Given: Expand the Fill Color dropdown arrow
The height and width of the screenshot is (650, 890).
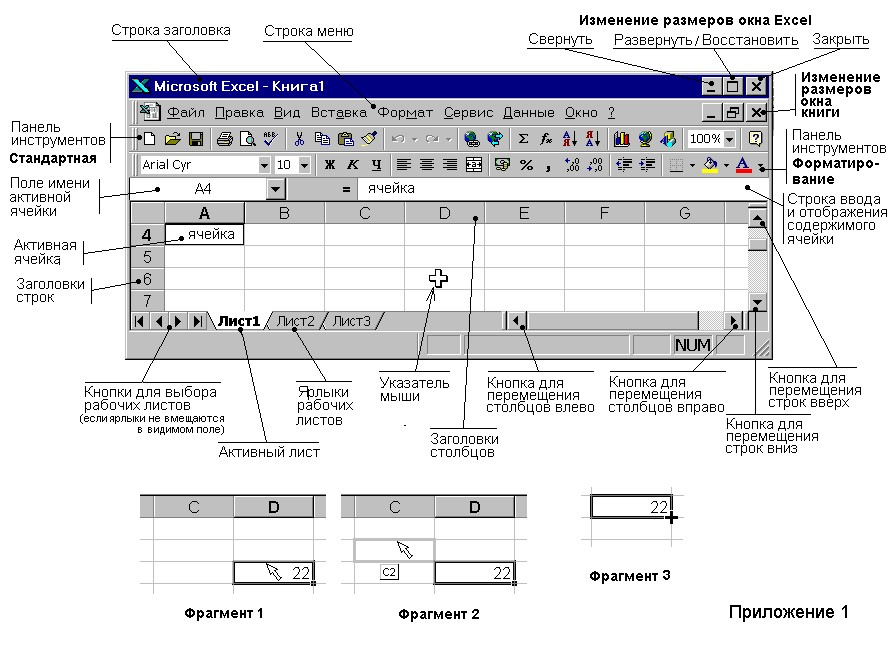Looking at the screenshot, I should click(x=726, y=165).
